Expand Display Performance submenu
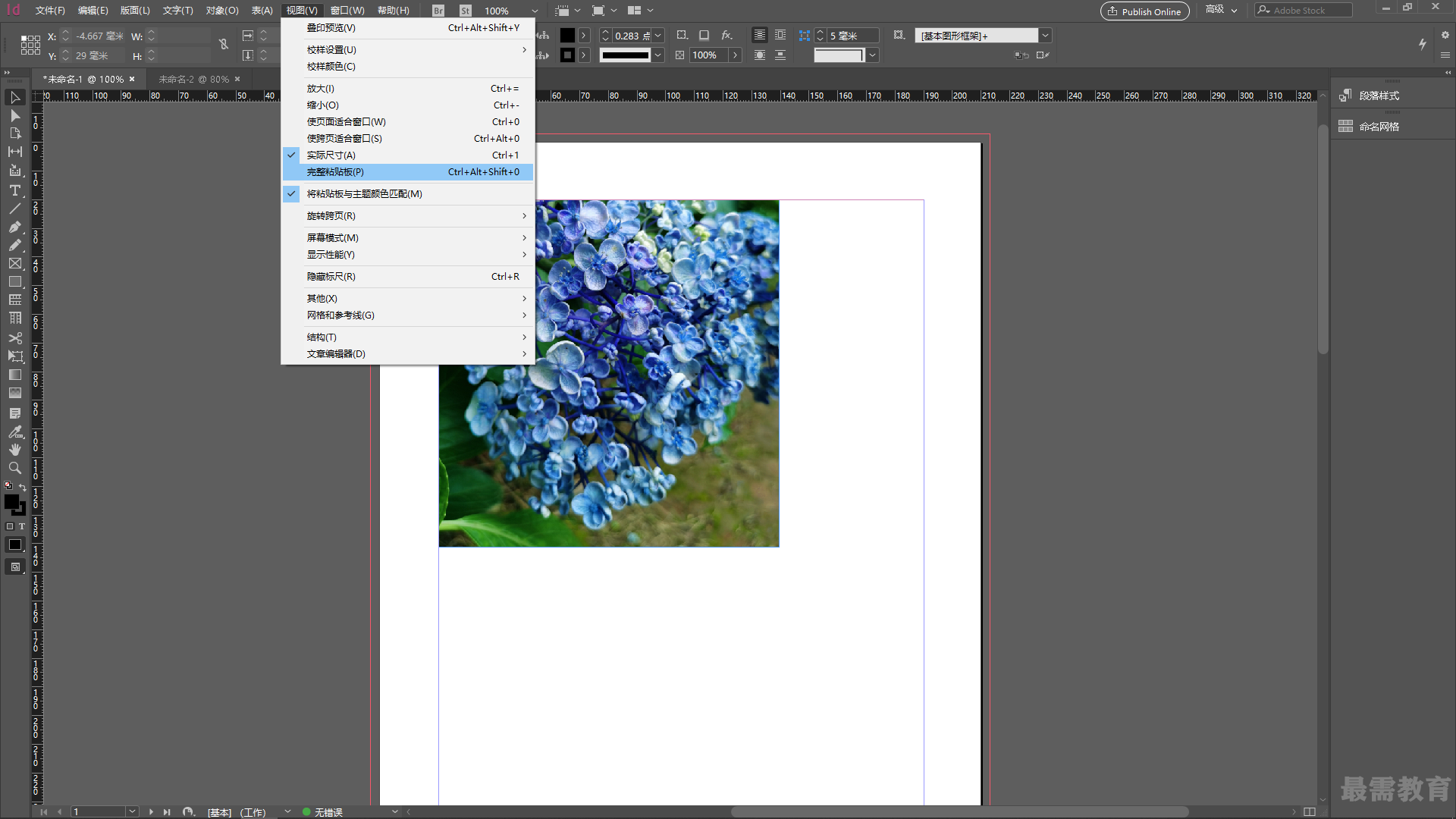 [408, 254]
